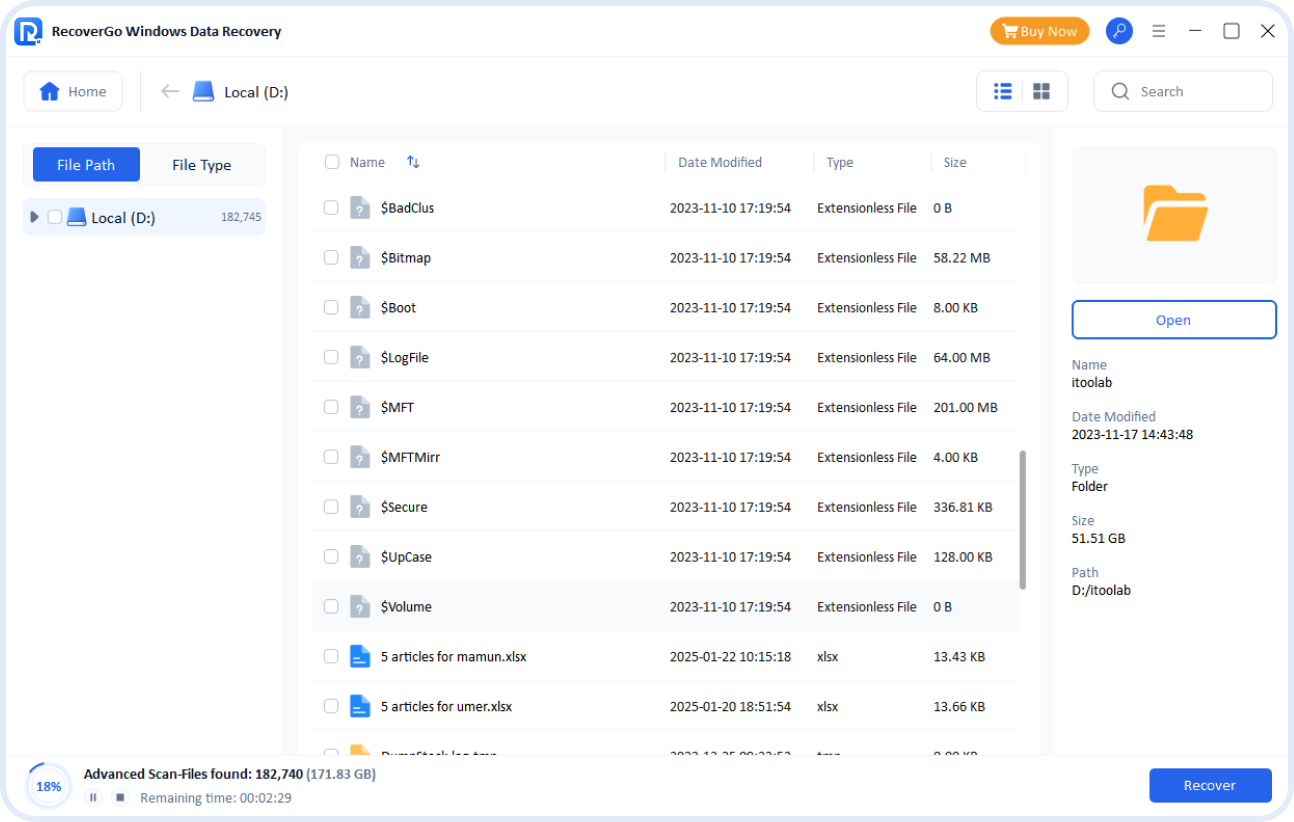
Task: Switch to the File Type tab
Action: point(201,165)
